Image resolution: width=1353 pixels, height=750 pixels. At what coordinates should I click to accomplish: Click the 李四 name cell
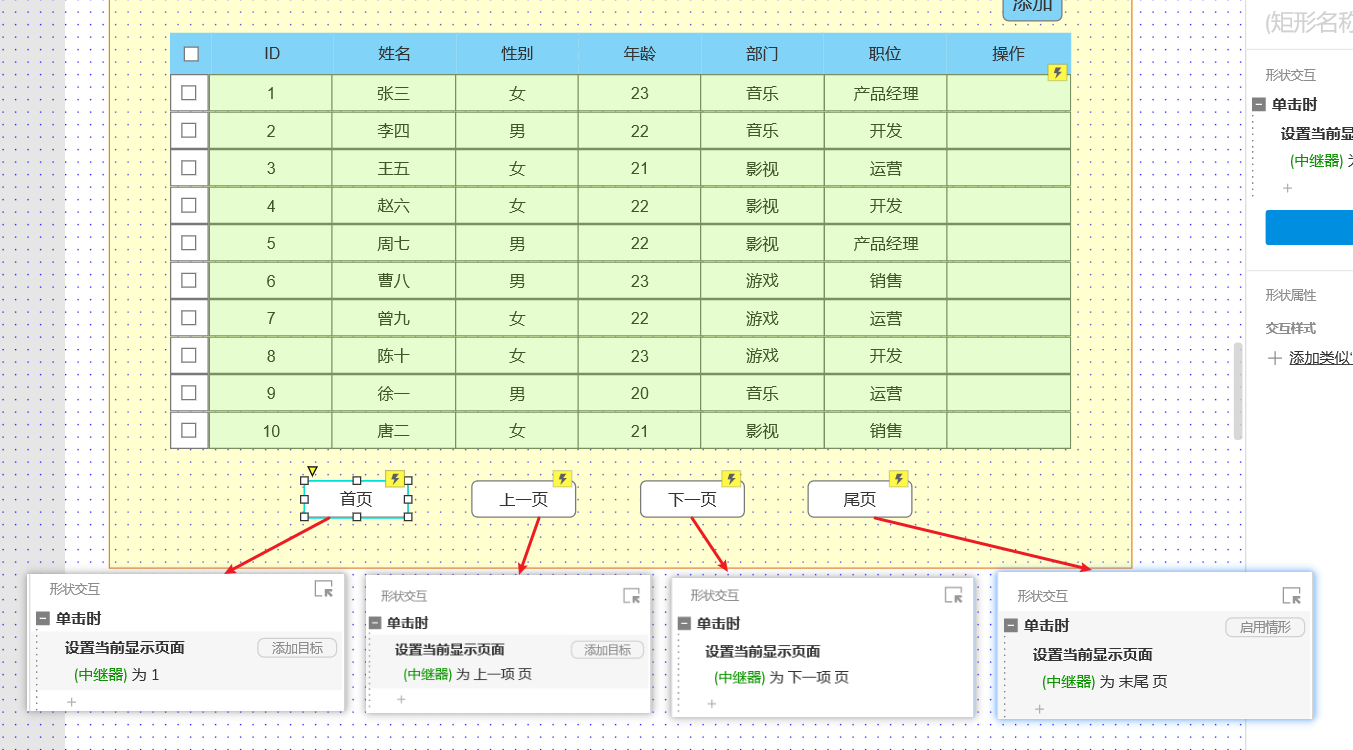pos(394,131)
